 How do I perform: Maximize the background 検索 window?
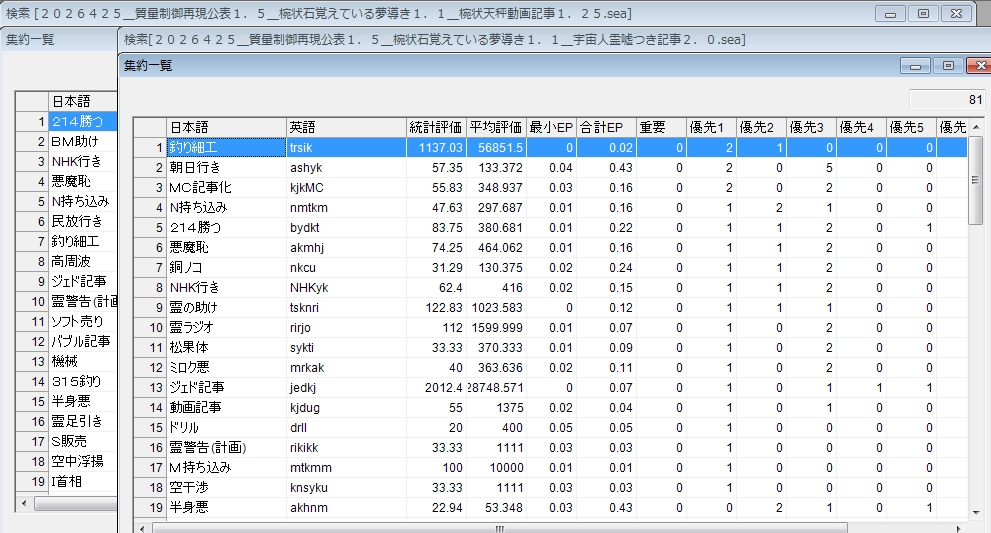[923, 13]
